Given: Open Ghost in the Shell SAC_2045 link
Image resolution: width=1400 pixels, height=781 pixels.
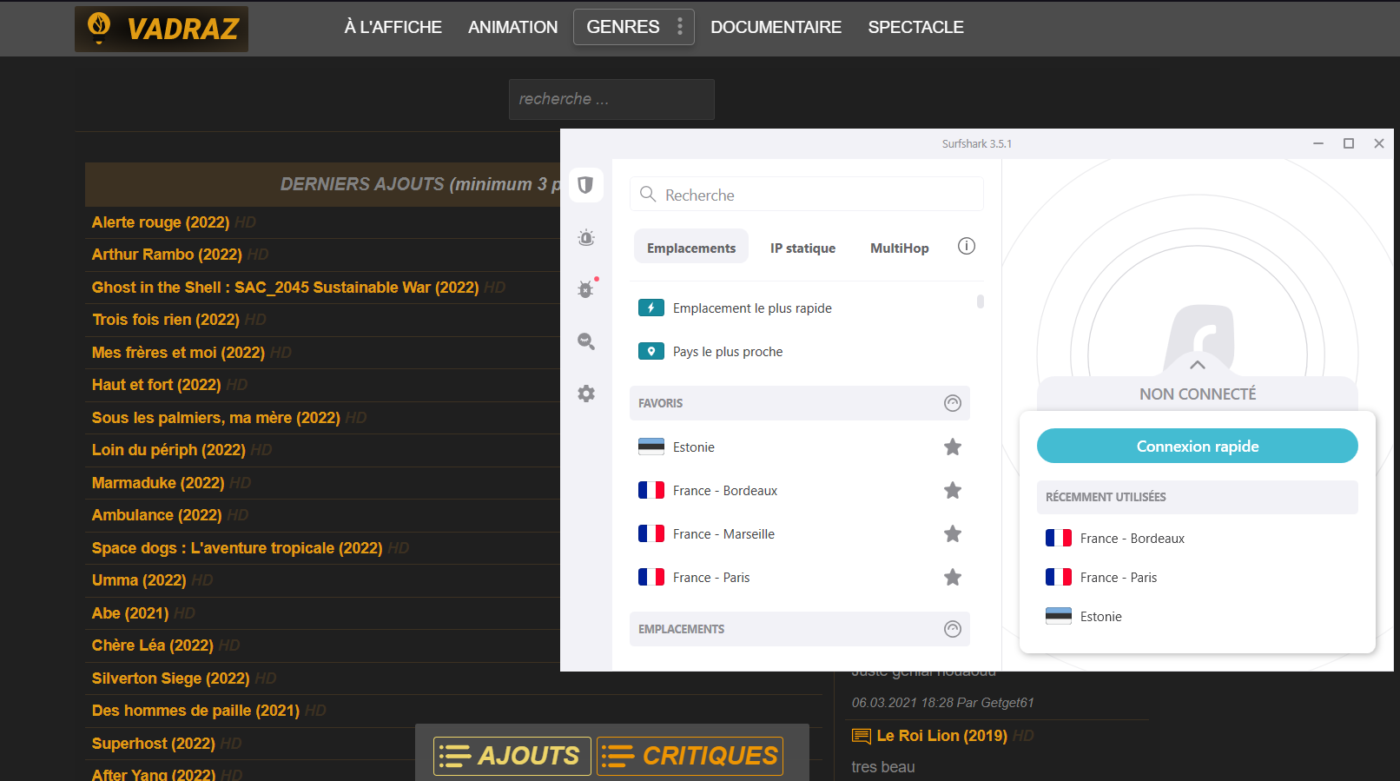Looking at the screenshot, I should [285, 287].
